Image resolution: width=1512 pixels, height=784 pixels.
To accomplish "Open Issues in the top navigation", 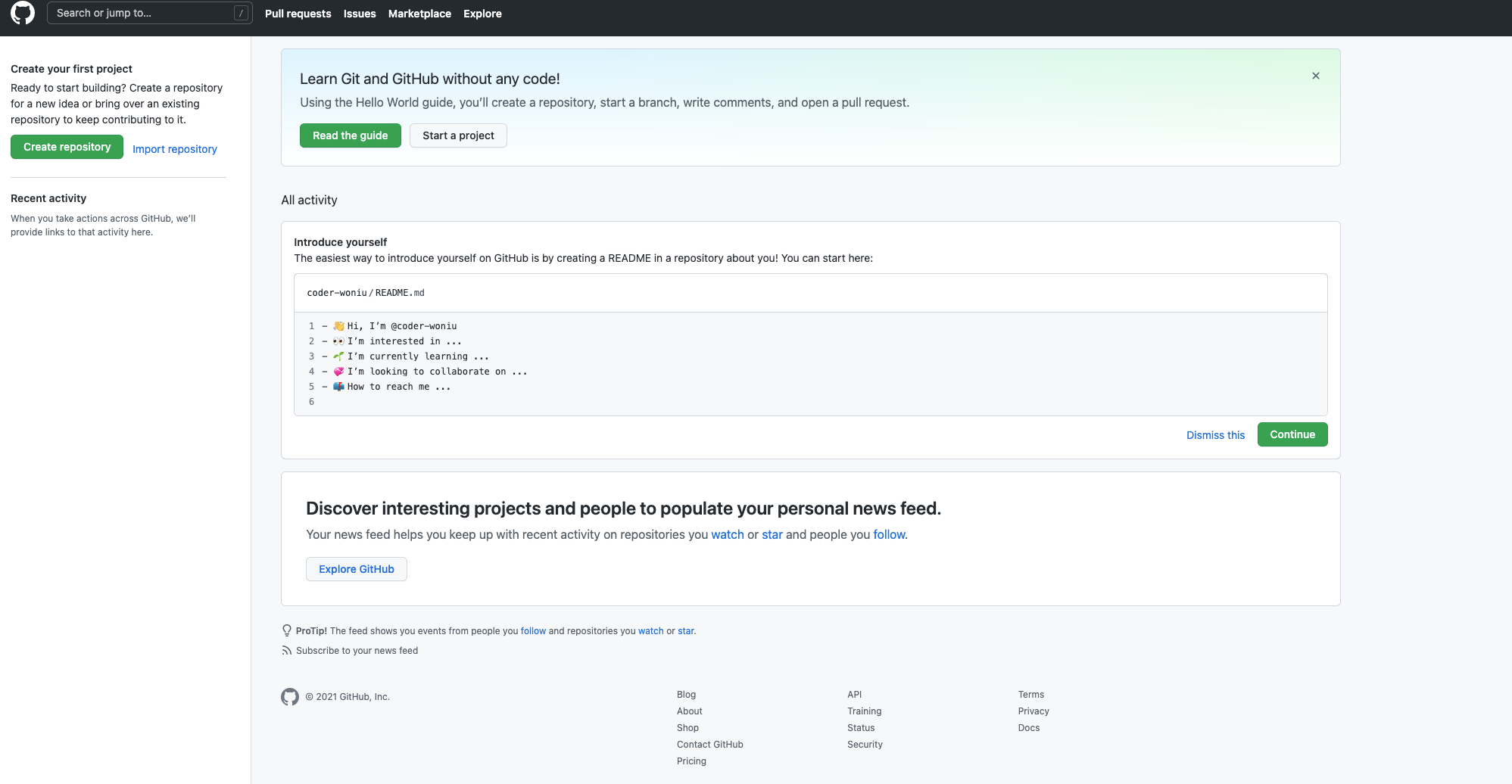I will tap(360, 14).
